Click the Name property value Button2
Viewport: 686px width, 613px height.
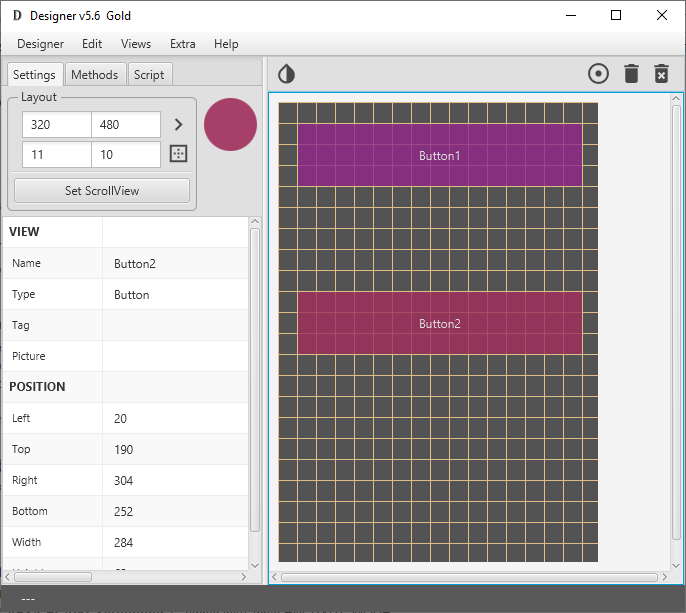[175, 264]
